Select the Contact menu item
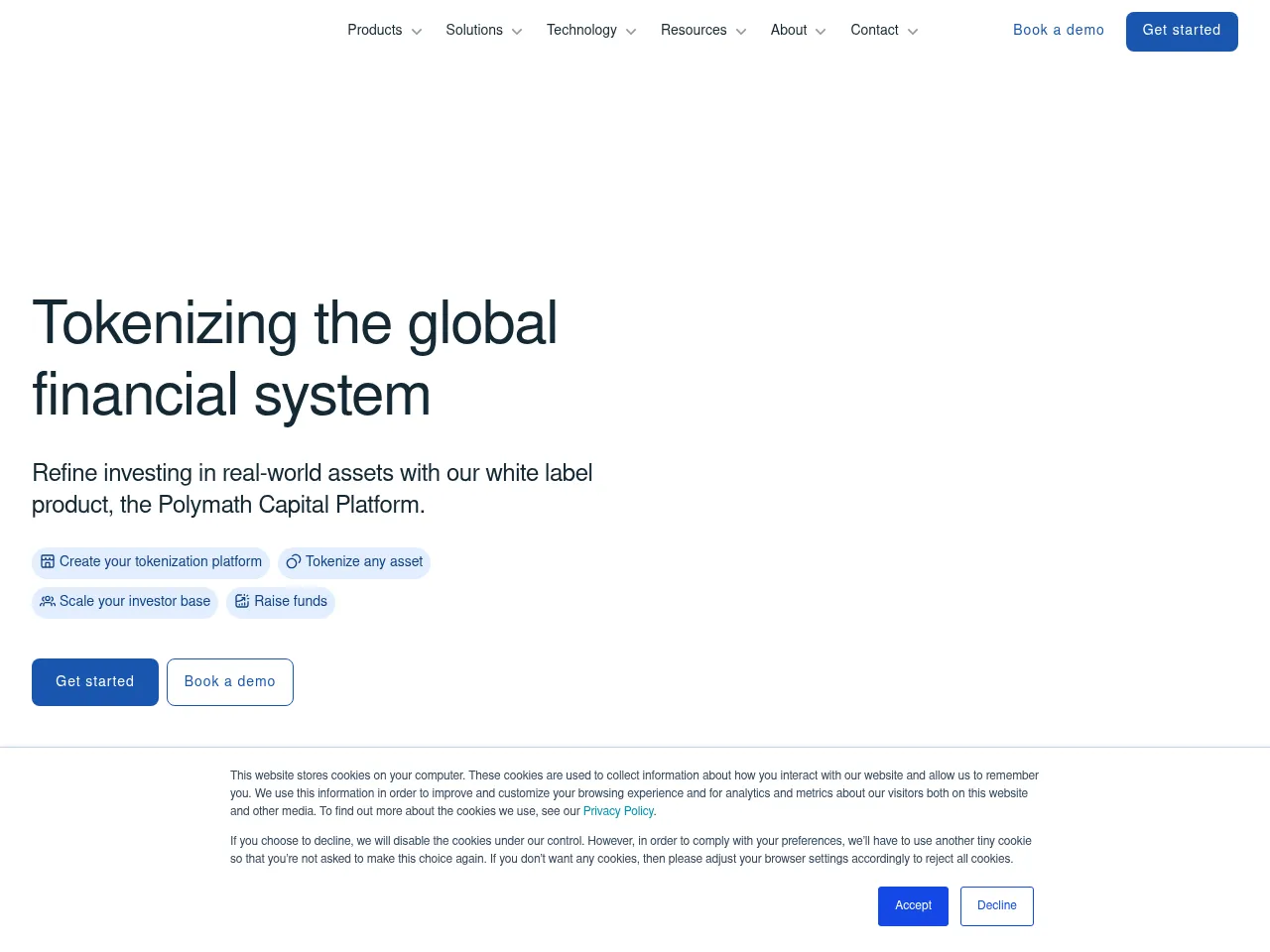Image resolution: width=1270 pixels, height=952 pixels. (x=874, y=31)
